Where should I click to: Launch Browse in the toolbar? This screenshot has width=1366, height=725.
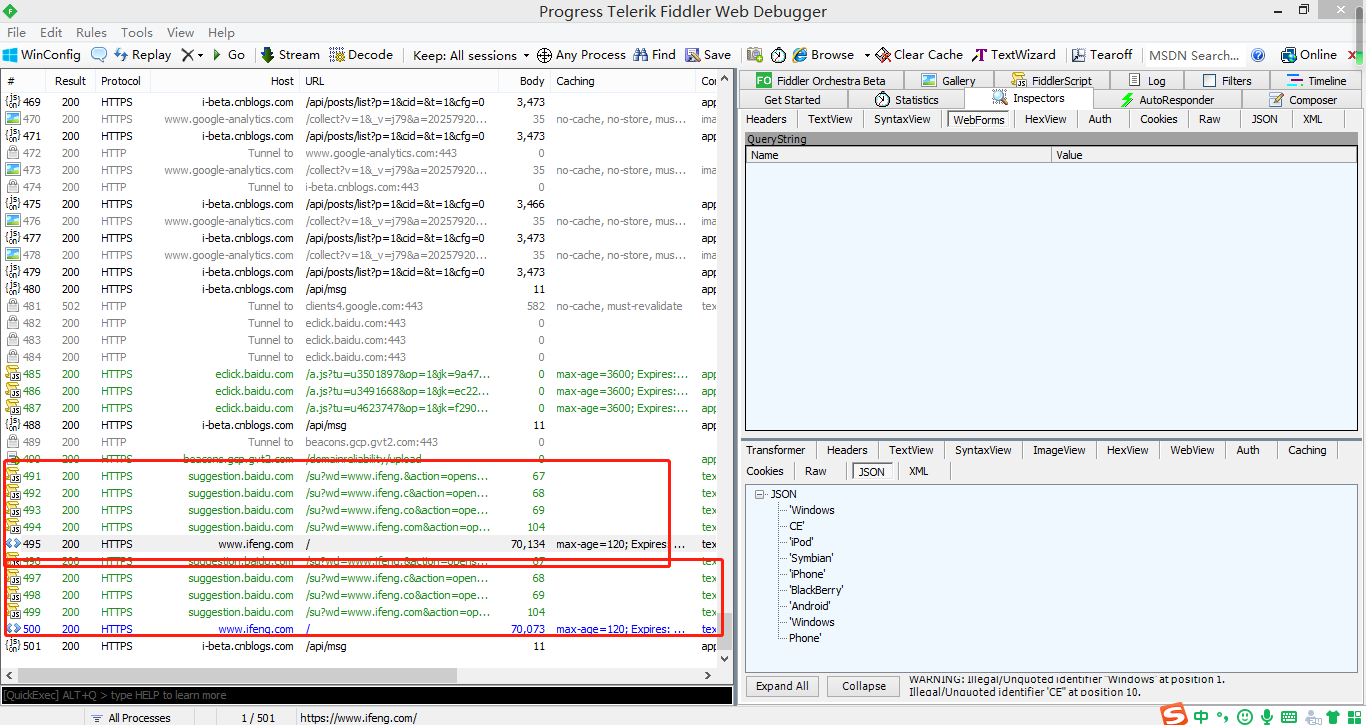tap(824, 55)
